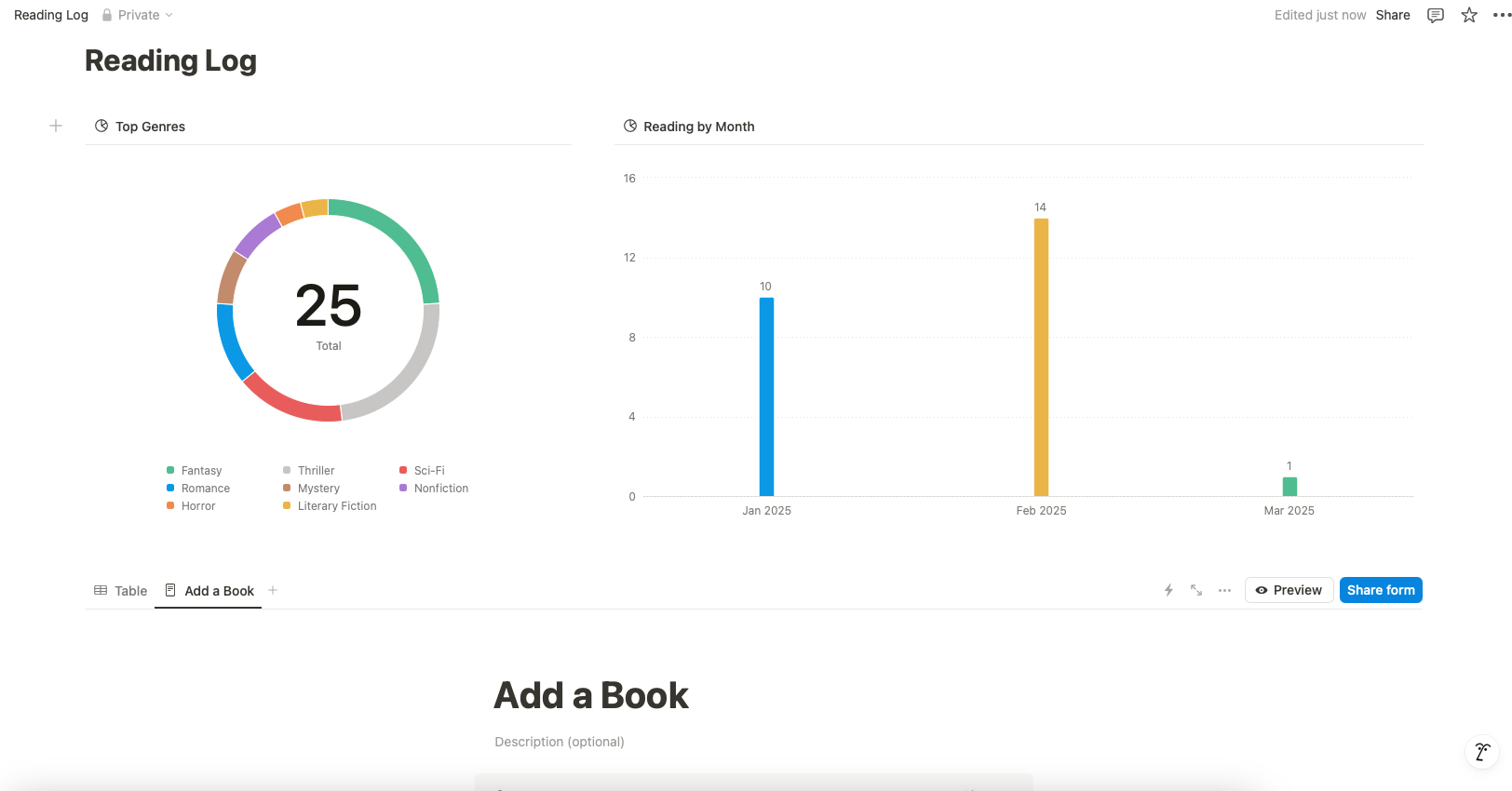
Task: Click the Literary Fiction legend entry
Action: pyautogui.click(x=331, y=506)
